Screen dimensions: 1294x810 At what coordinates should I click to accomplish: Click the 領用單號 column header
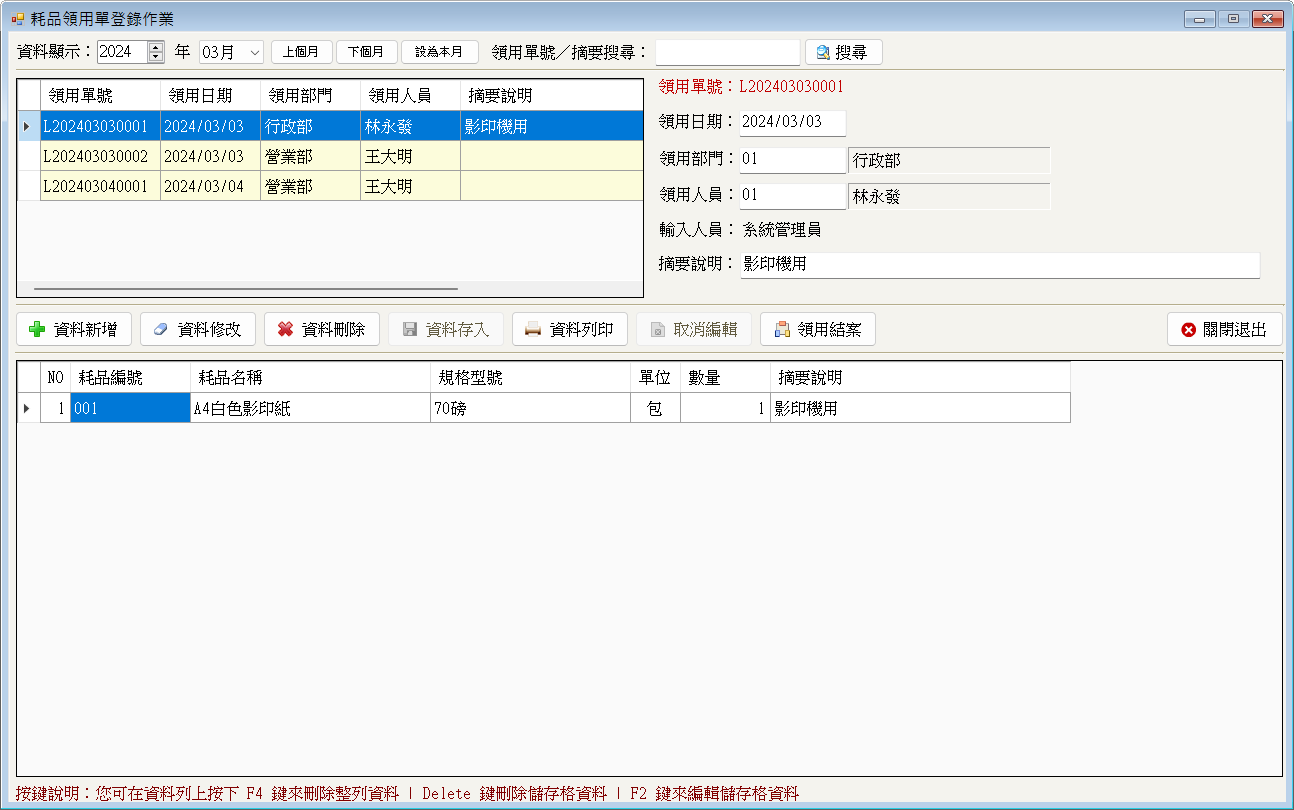click(100, 96)
